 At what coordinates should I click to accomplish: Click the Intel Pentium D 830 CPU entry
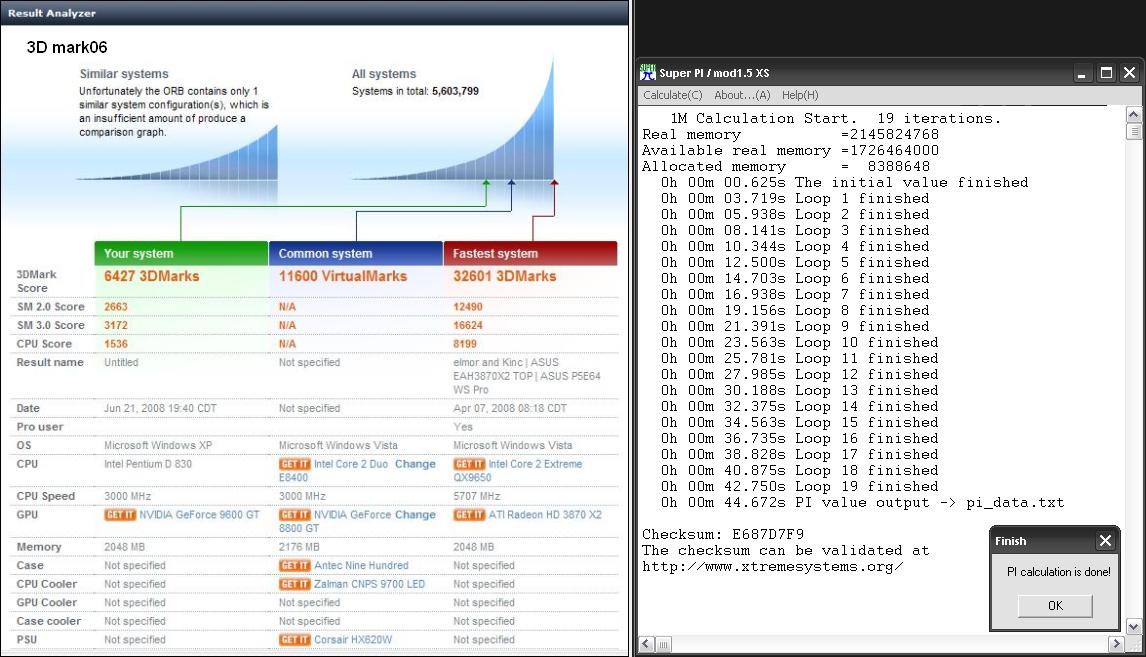pyautogui.click(x=148, y=464)
